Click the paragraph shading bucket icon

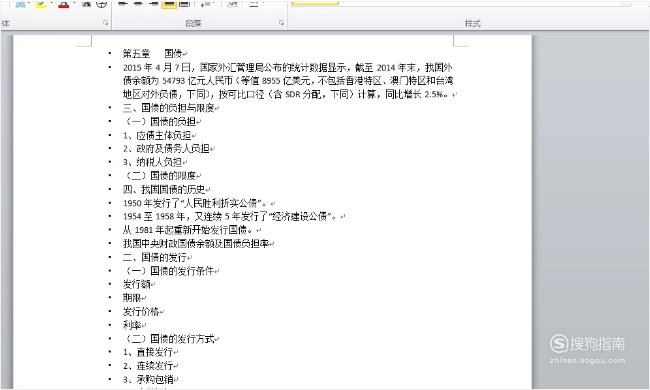tap(232, 4)
